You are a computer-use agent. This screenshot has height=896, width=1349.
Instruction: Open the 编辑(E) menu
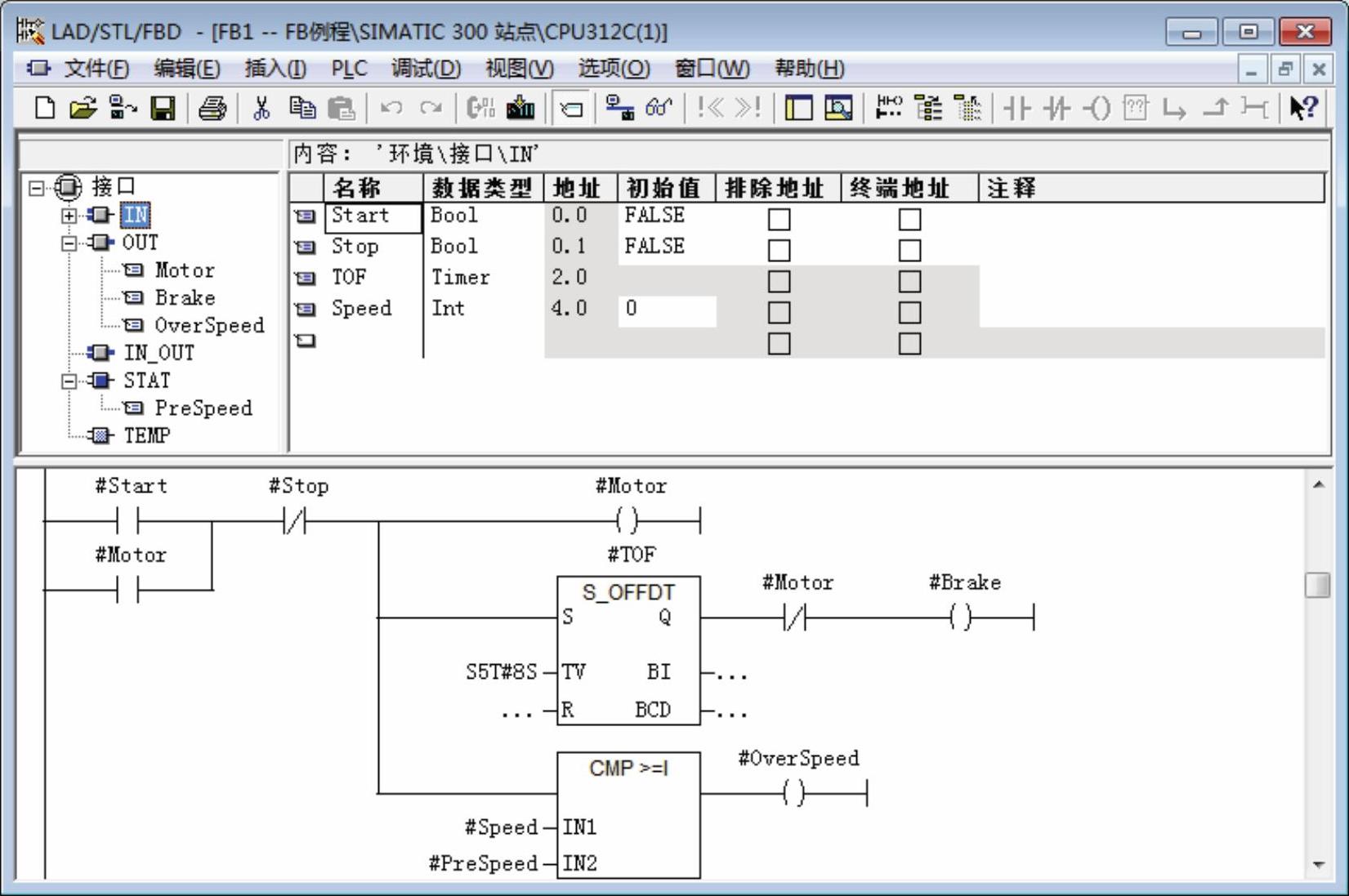pos(187,69)
